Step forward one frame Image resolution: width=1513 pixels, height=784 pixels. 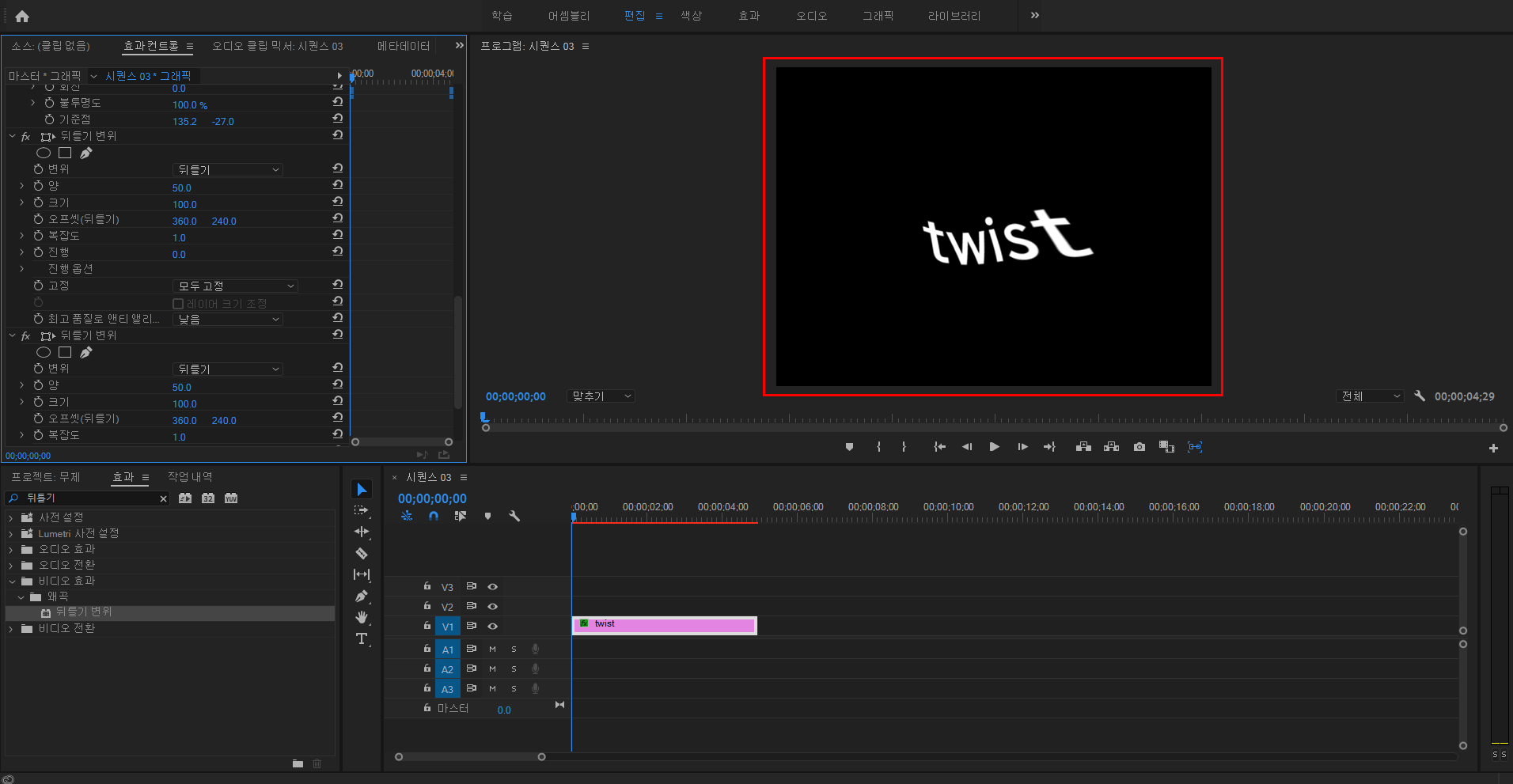coord(1022,447)
